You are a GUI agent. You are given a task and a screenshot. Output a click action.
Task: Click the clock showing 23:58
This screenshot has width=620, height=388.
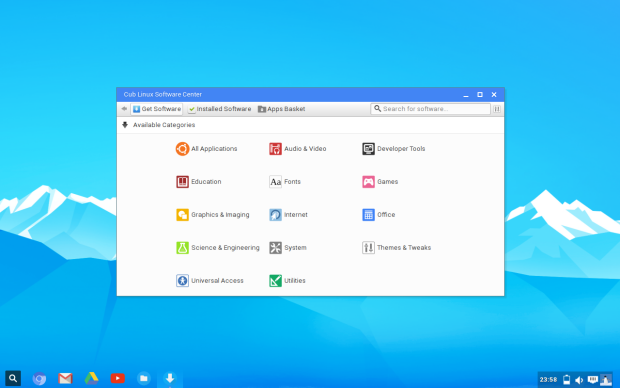[548, 380]
